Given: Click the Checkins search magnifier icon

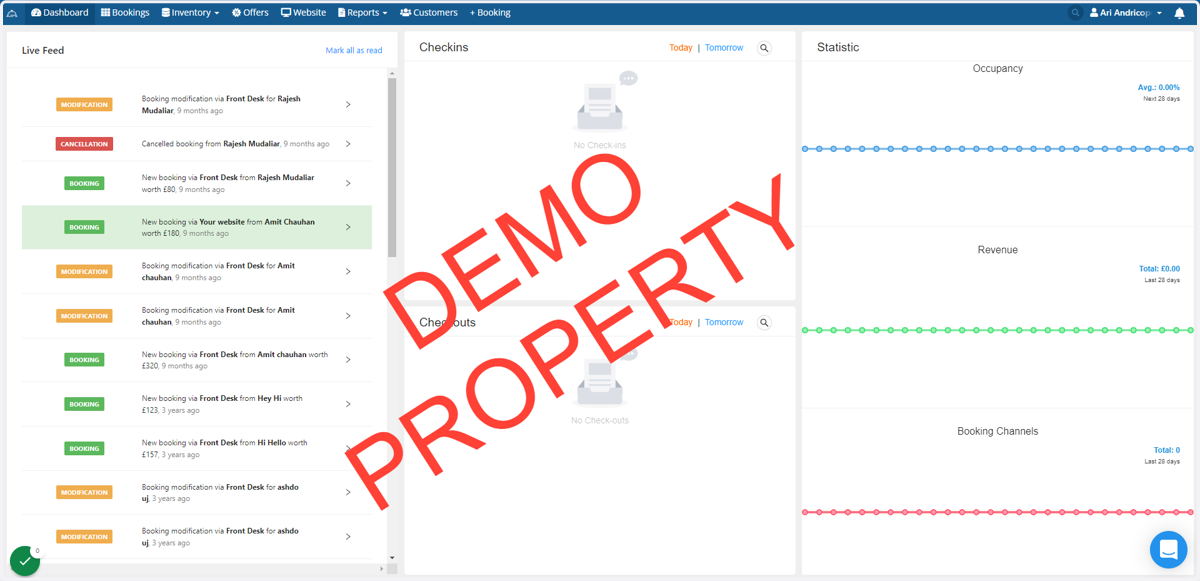Looking at the screenshot, I should [x=764, y=48].
